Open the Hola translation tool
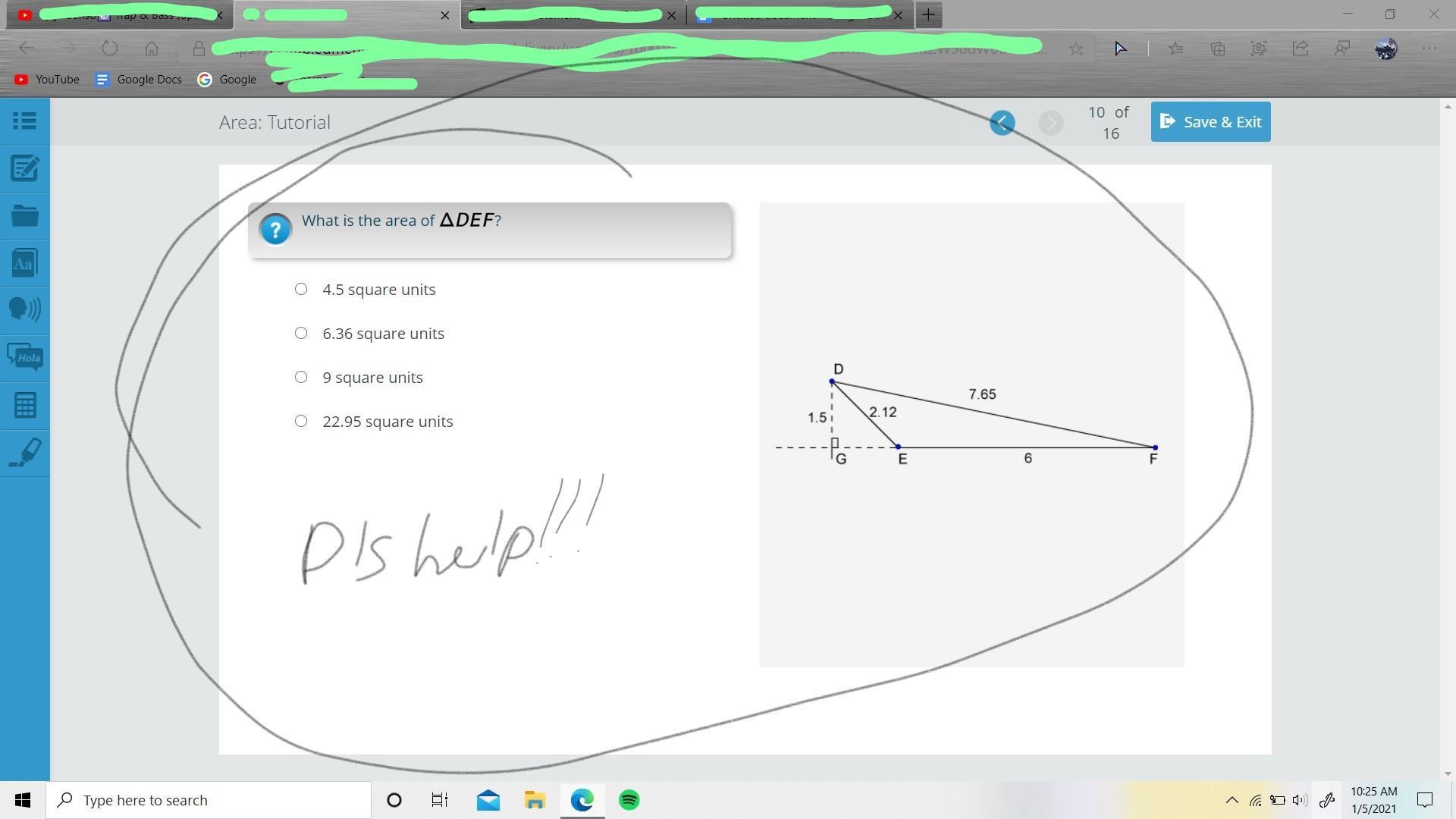 (x=24, y=356)
